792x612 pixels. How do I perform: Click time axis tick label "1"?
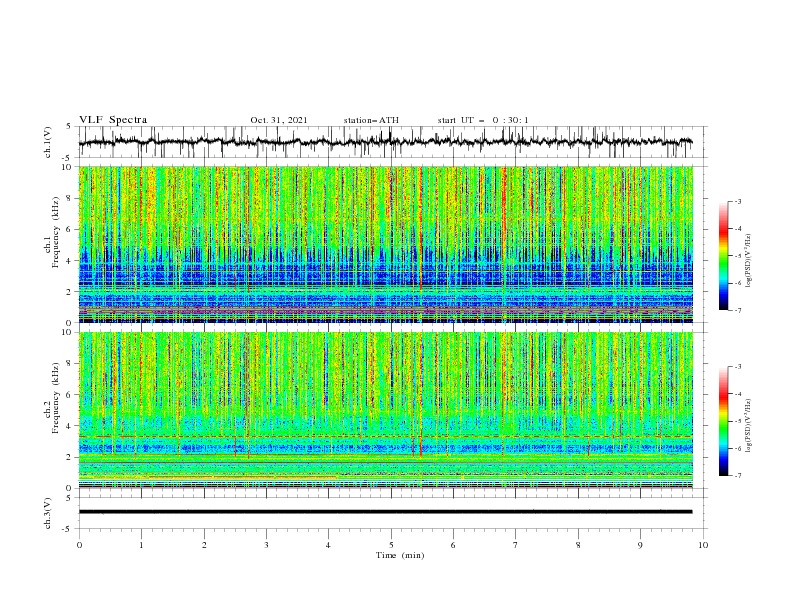[141, 545]
